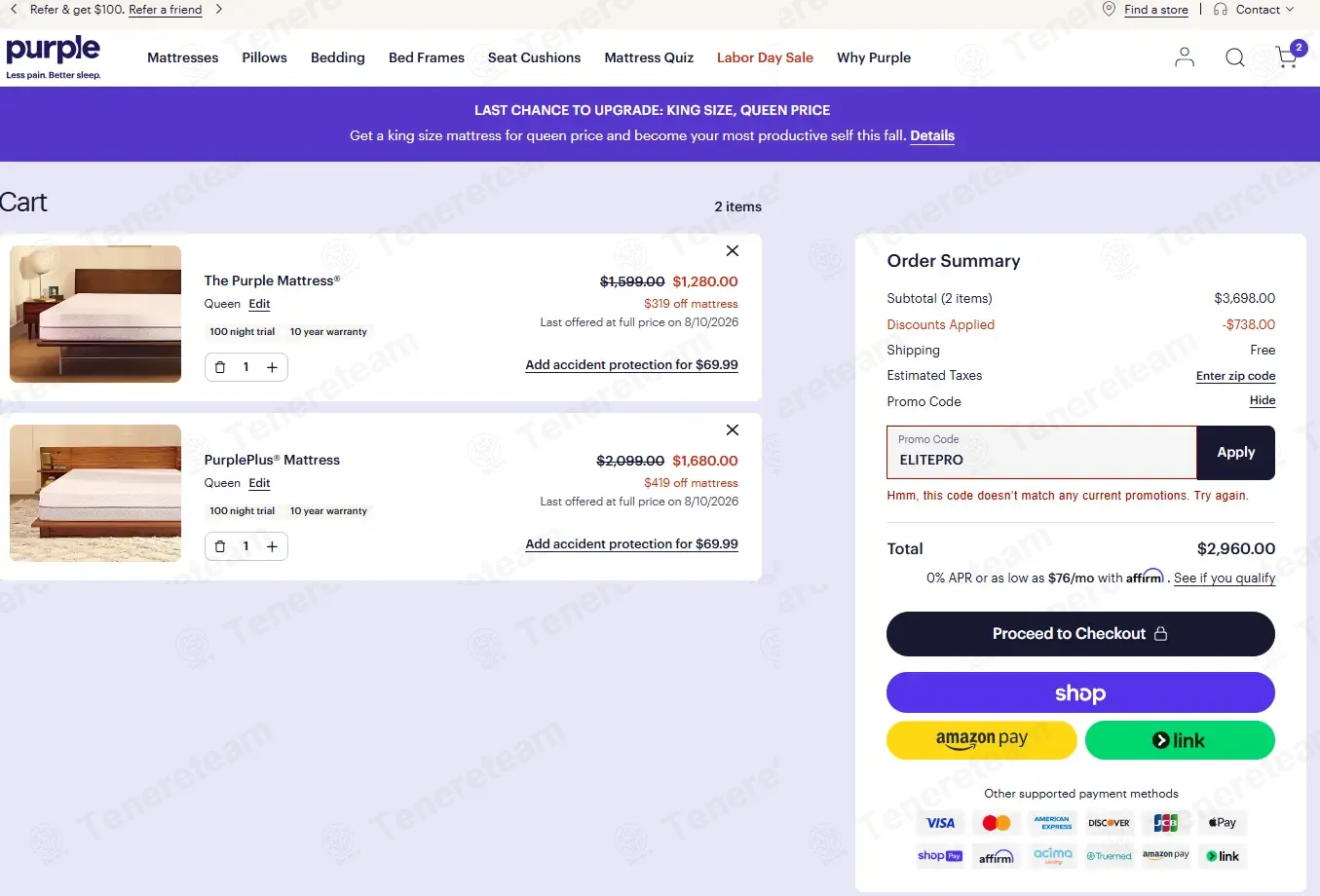Click trash icon for PurplePlus Mattress
The height and width of the screenshot is (896, 1320).
click(220, 546)
